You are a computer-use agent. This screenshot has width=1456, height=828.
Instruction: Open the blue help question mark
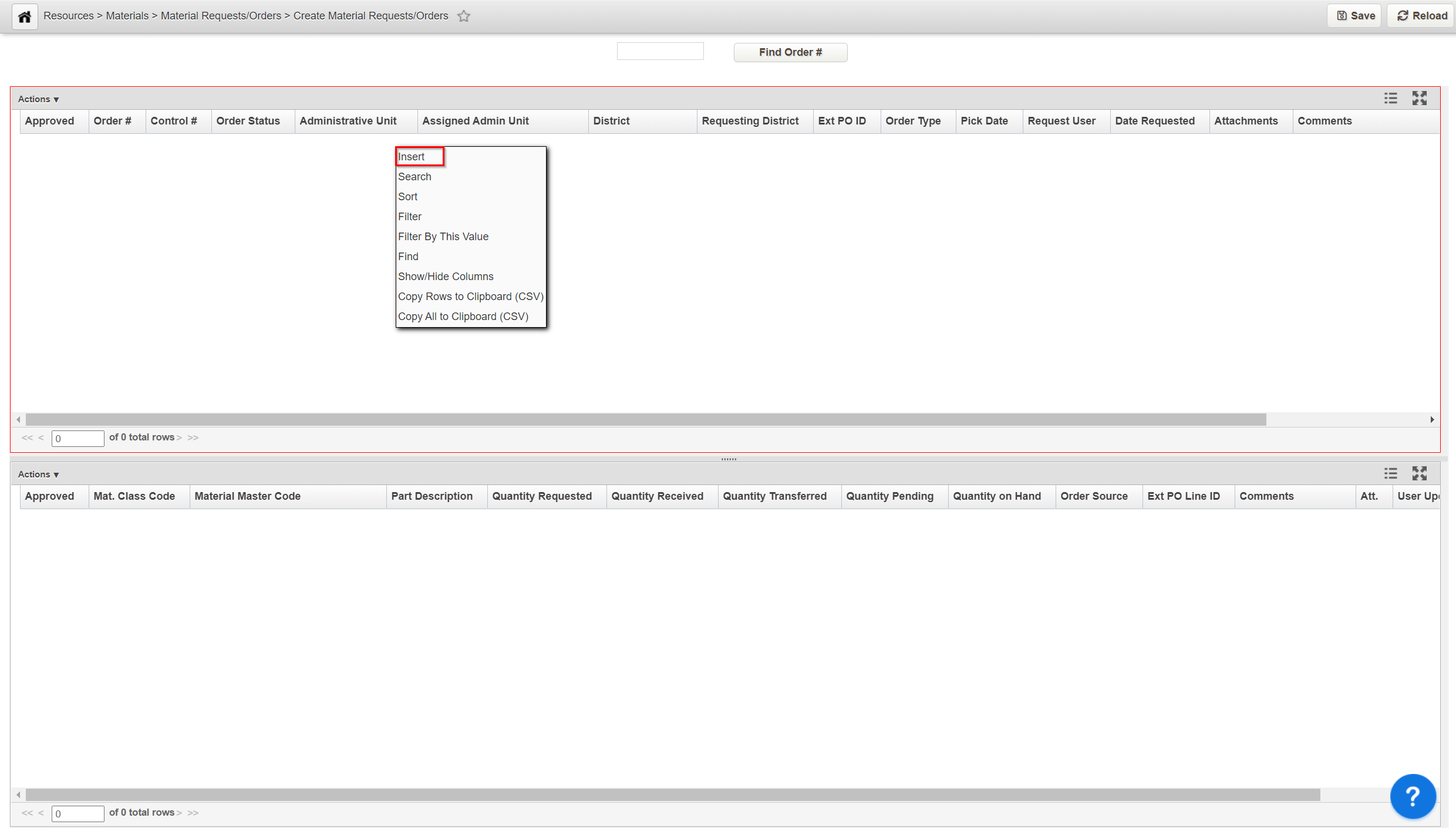pos(1413,796)
